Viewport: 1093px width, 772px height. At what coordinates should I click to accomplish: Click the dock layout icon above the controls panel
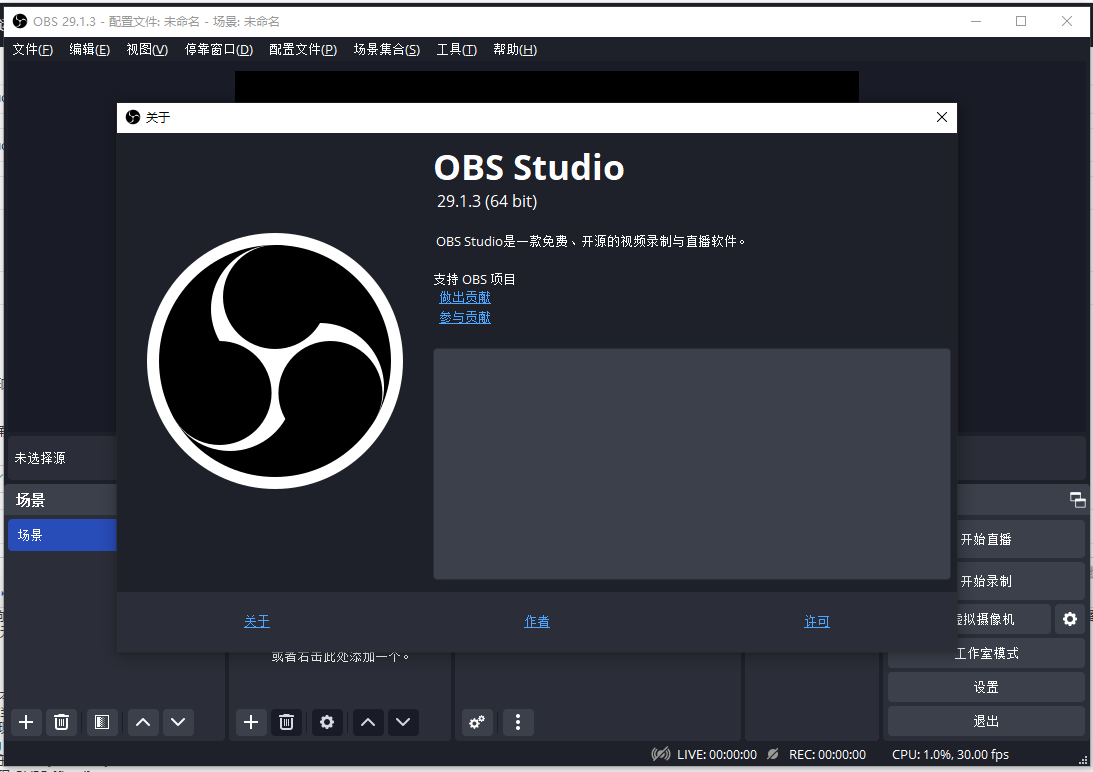(1077, 499)
